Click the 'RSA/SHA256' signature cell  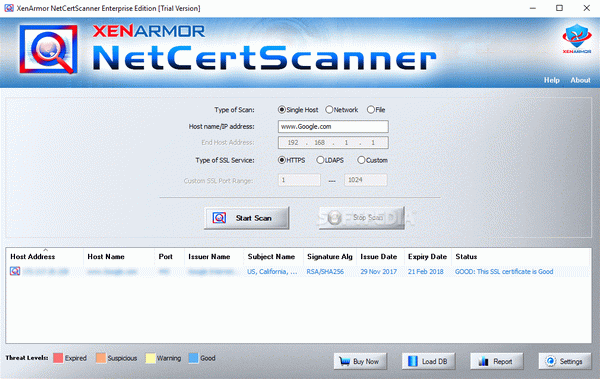(325, 272)
